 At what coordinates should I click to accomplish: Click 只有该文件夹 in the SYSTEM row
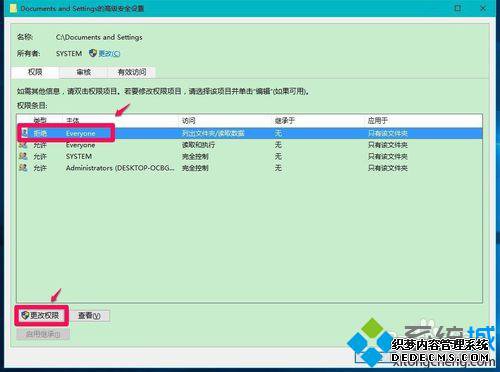pyautogui.click(x=388, y=156)
